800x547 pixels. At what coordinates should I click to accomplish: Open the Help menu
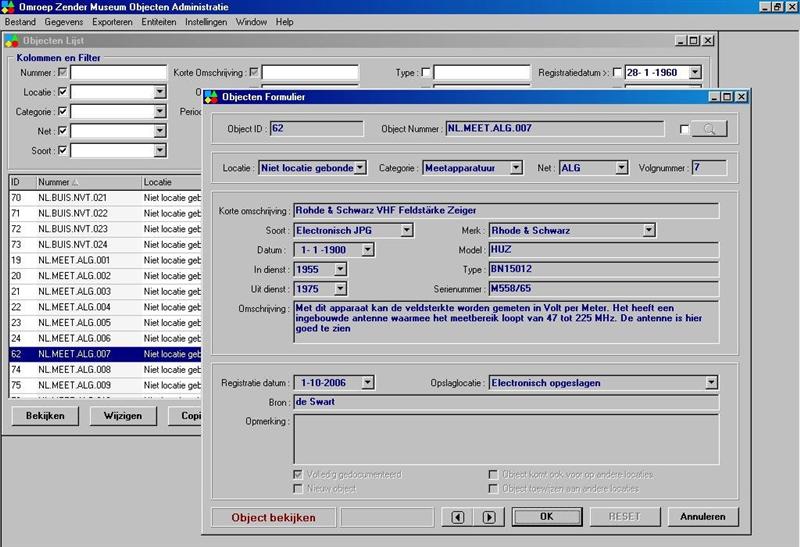coord(284,22)
